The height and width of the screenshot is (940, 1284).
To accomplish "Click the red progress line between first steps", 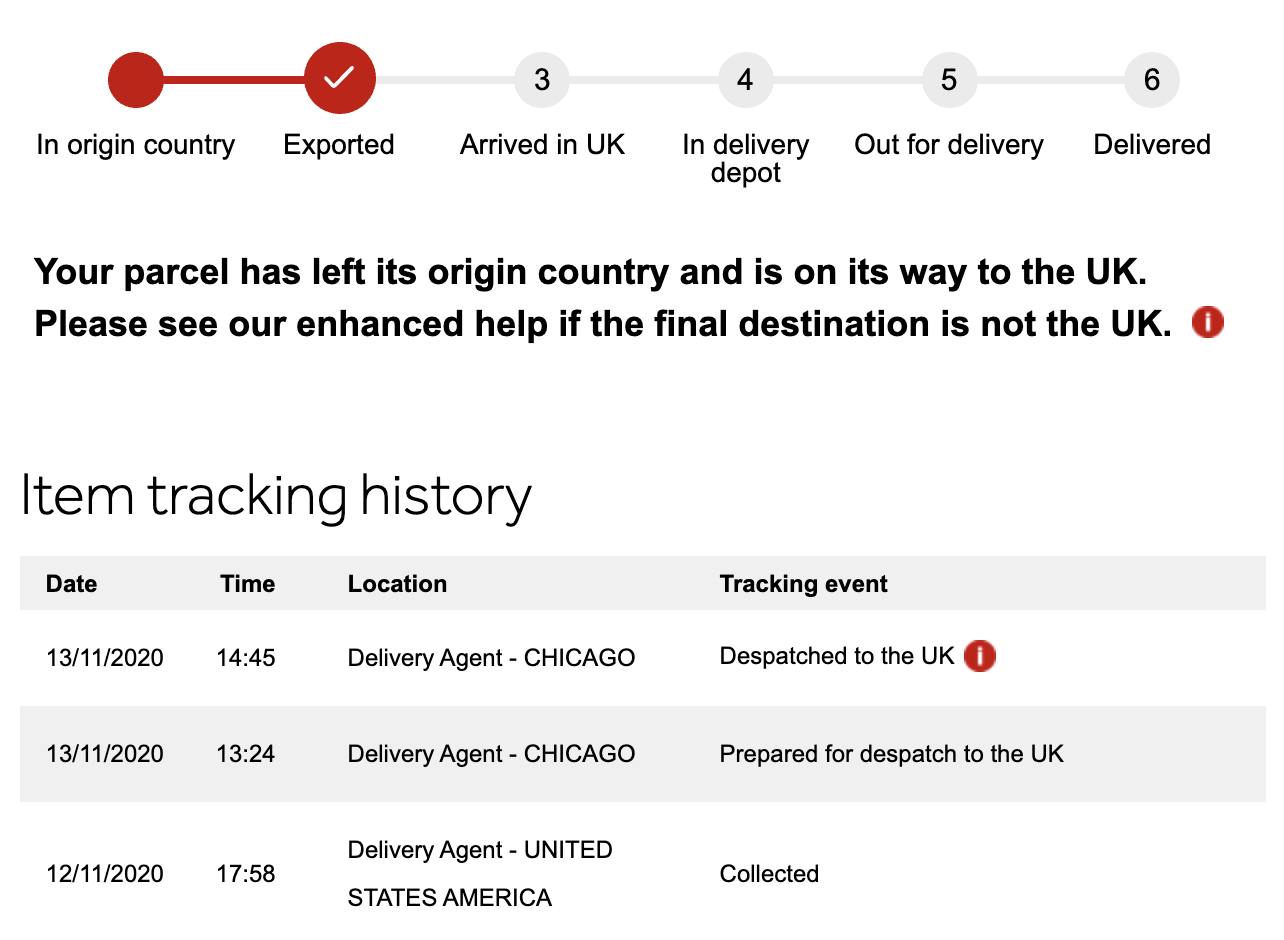I will pos(234,79).
